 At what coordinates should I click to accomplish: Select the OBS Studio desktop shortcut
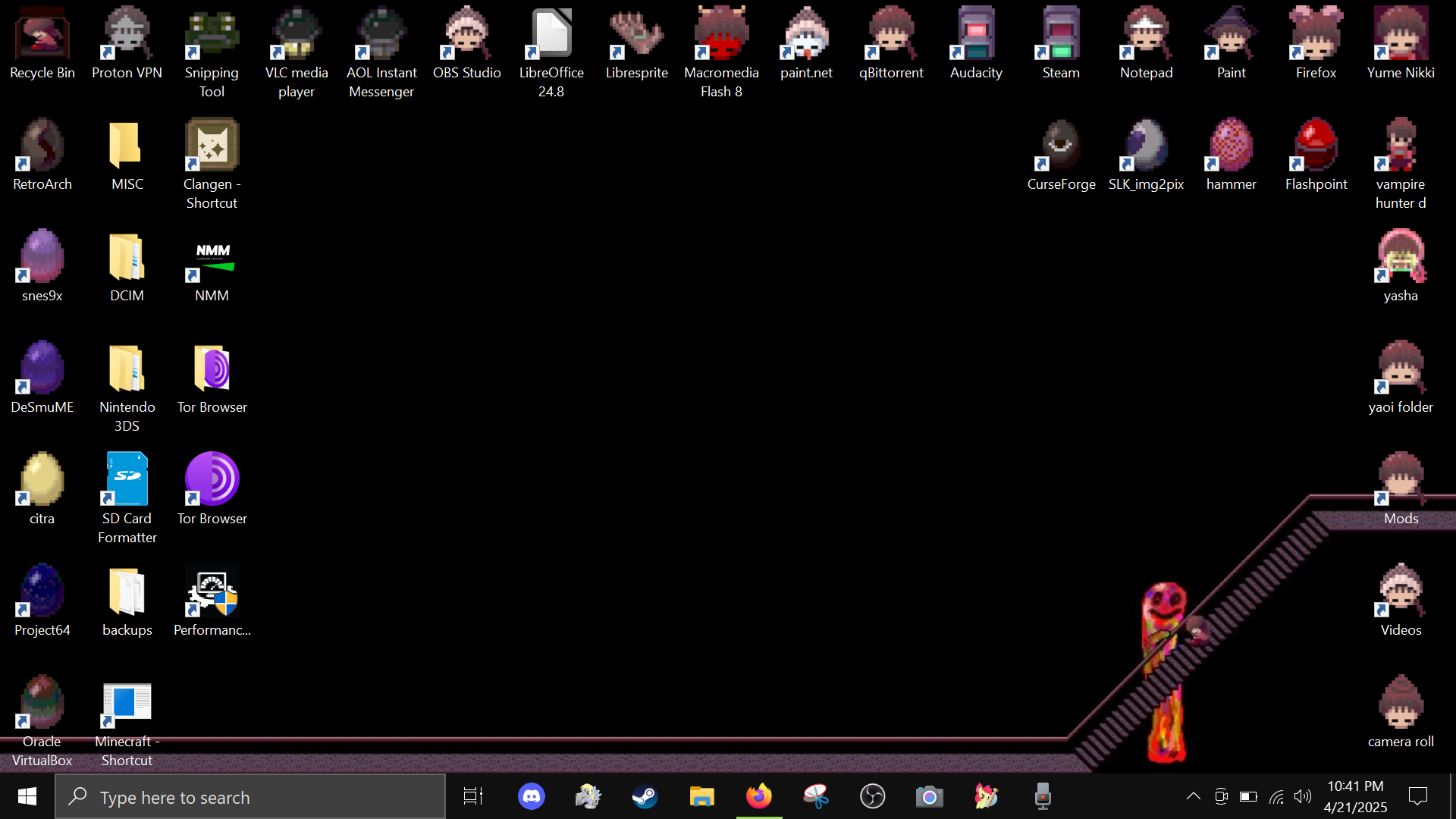tap(466, 36)
